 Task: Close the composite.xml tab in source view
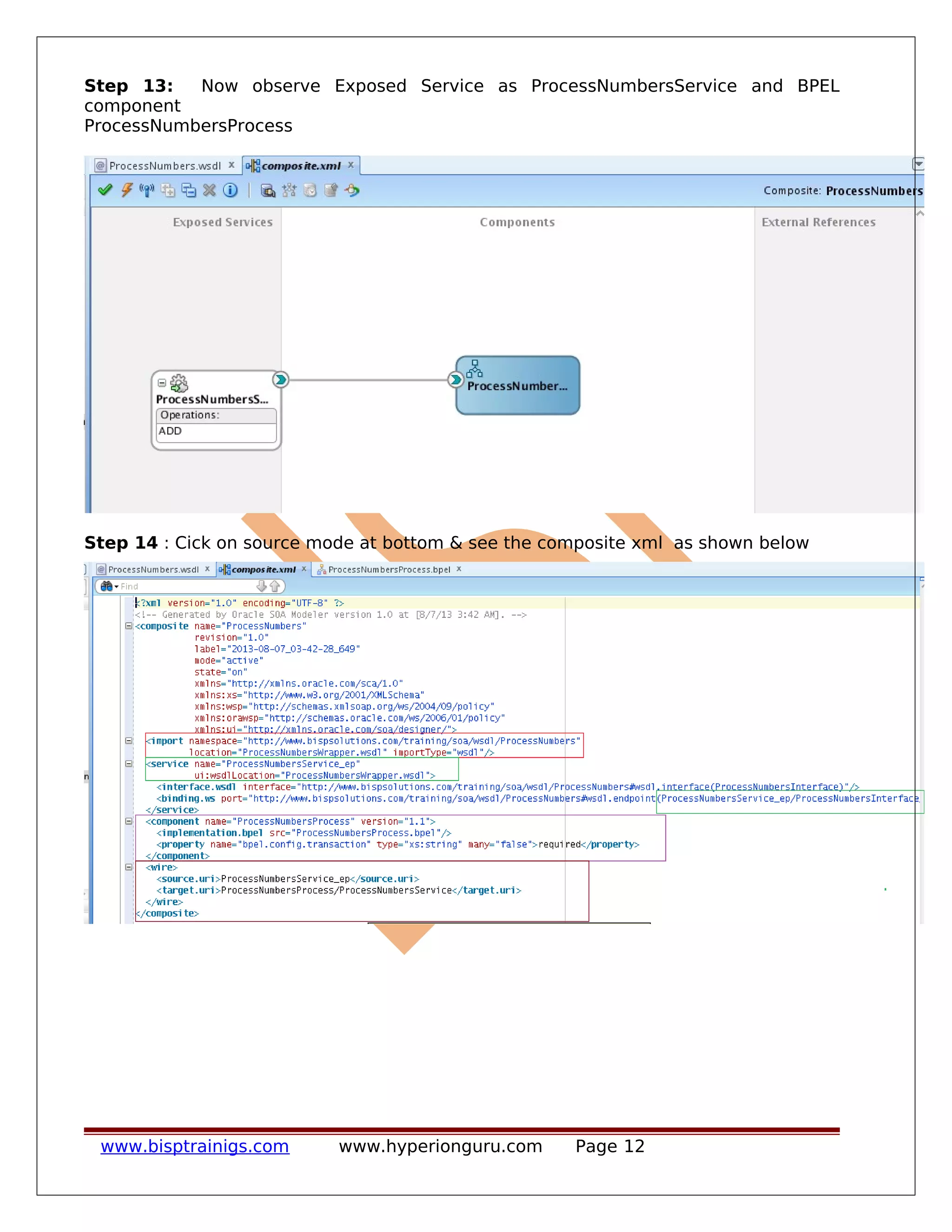(x=304, y=569)
